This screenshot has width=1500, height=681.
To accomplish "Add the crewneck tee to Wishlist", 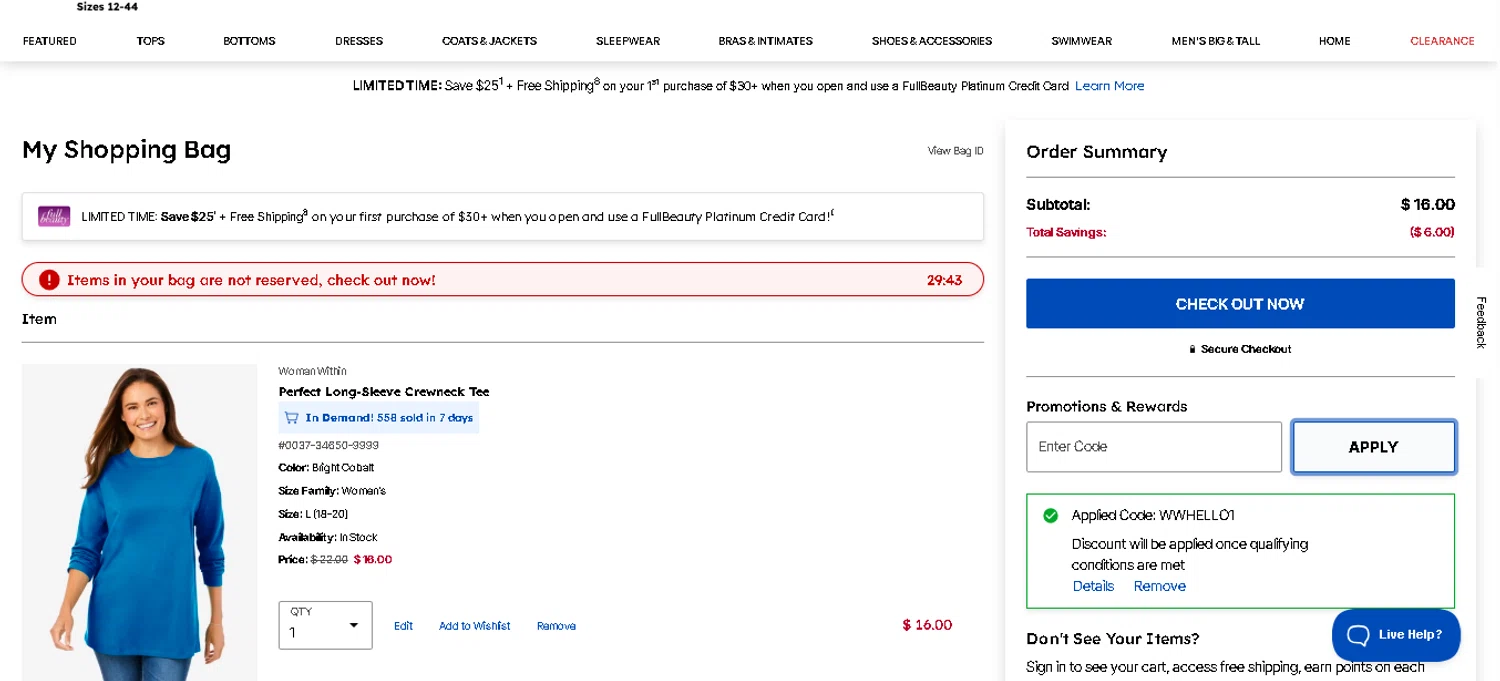I will [x=474, y=626].
